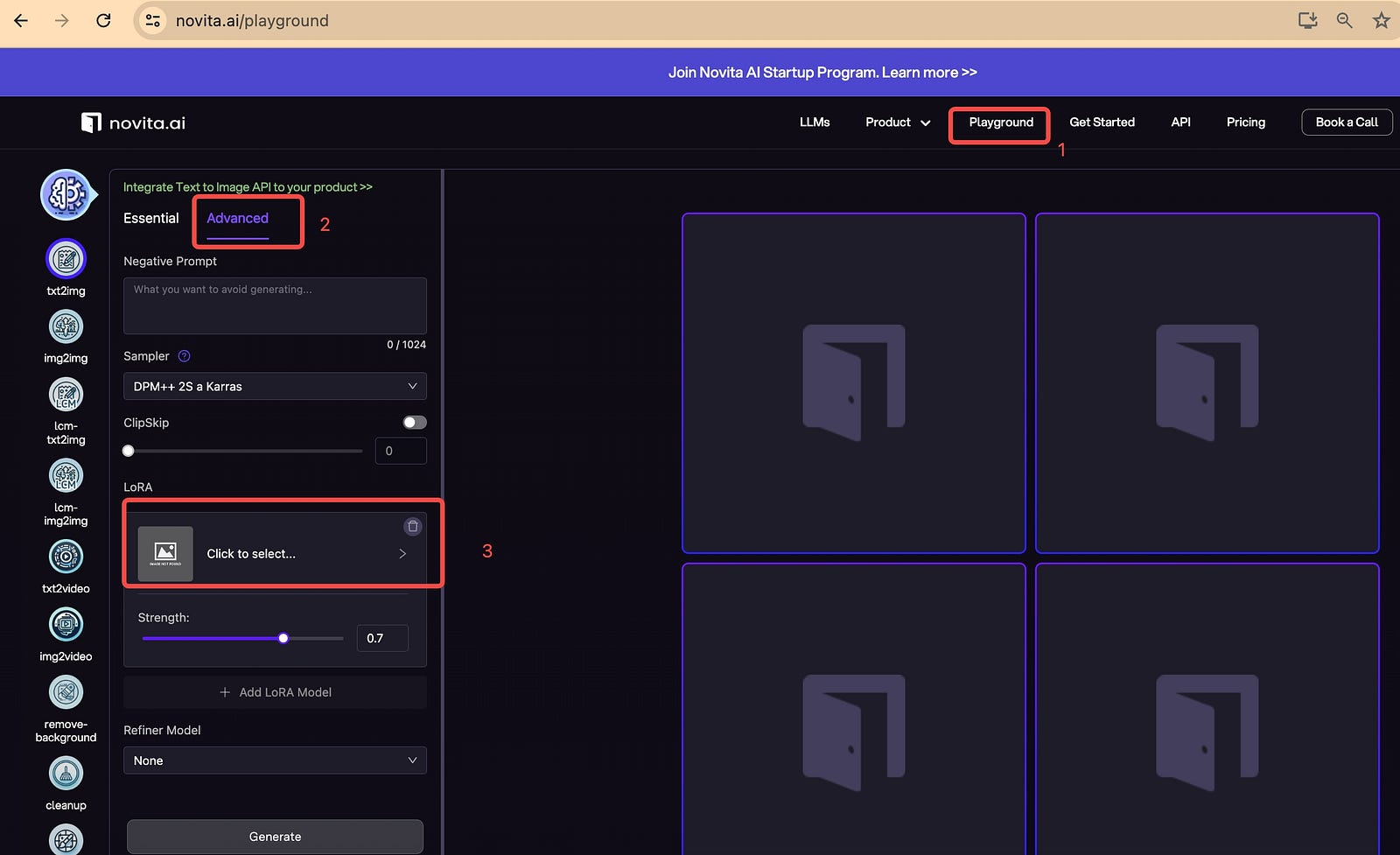Click the ClipSkip slider handle

[129, 451]
